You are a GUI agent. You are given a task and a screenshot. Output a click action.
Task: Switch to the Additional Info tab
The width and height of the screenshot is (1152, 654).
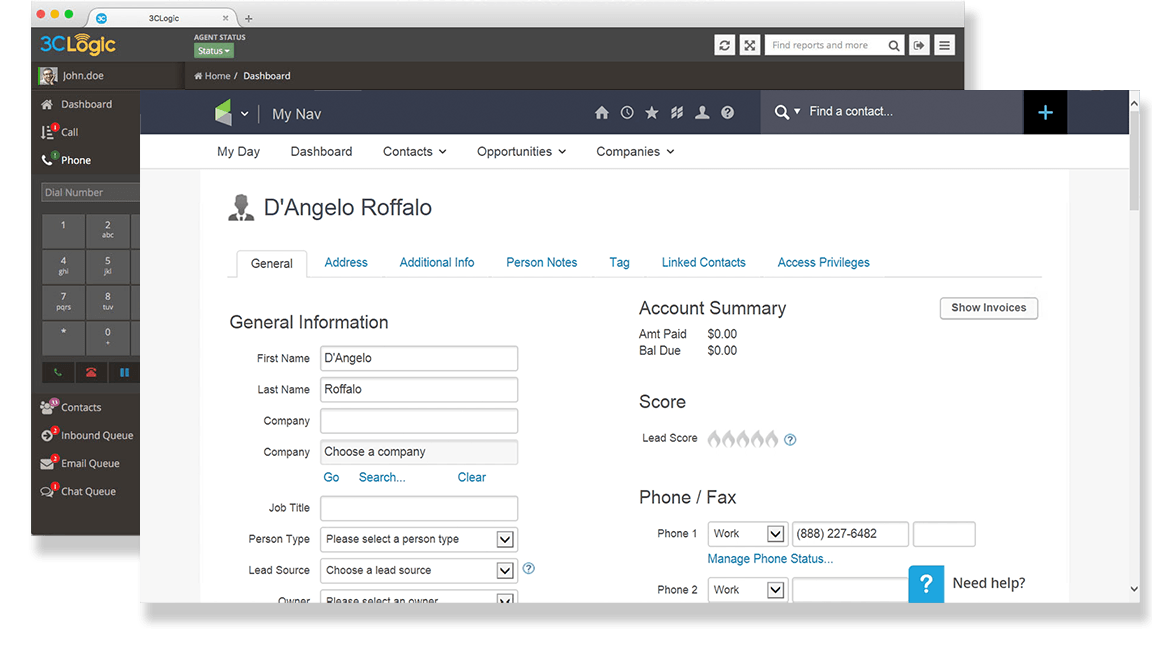(436, 262)
